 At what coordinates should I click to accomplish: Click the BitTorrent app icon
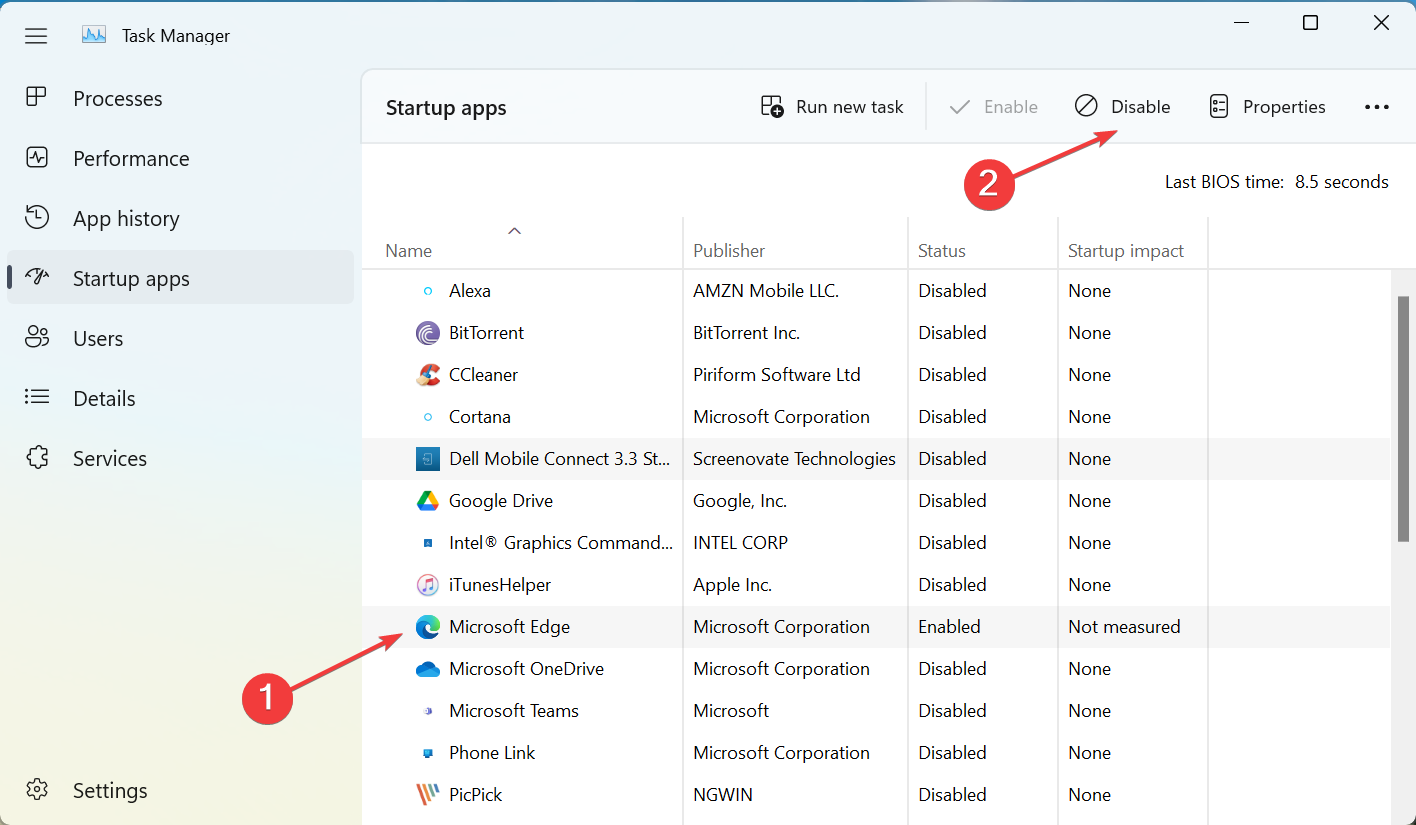pyautogui.click(x=428, y=333)
